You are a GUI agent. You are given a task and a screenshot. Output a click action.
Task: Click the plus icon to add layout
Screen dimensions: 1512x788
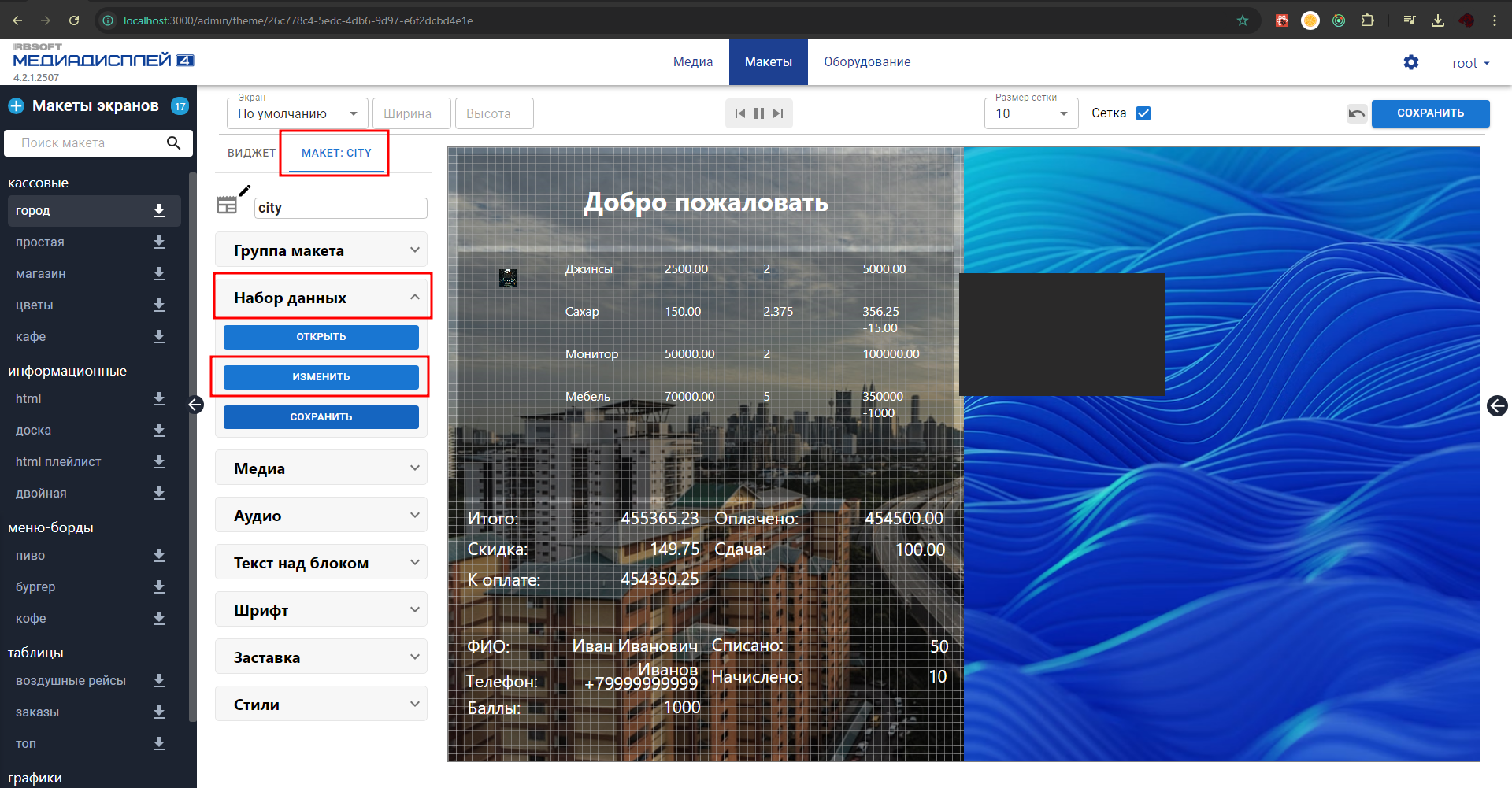[17, 105]
